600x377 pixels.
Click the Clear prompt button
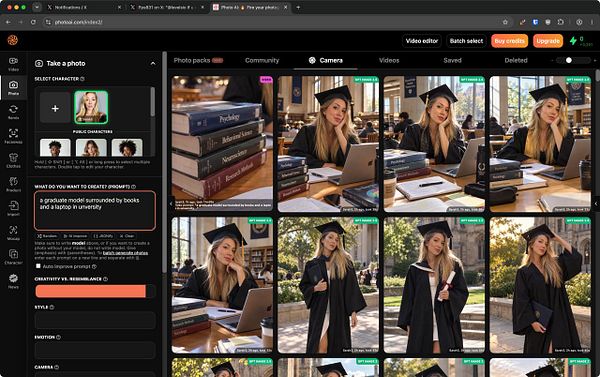tap(127, 236)
